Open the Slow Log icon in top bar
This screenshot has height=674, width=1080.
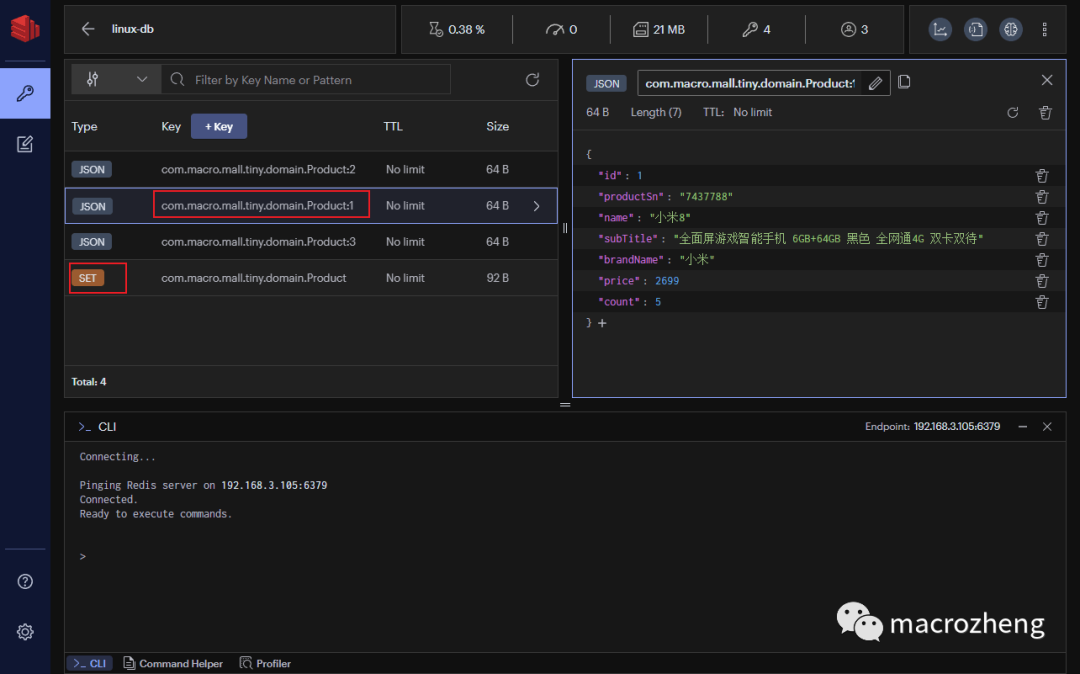click(x=975, y=29)
